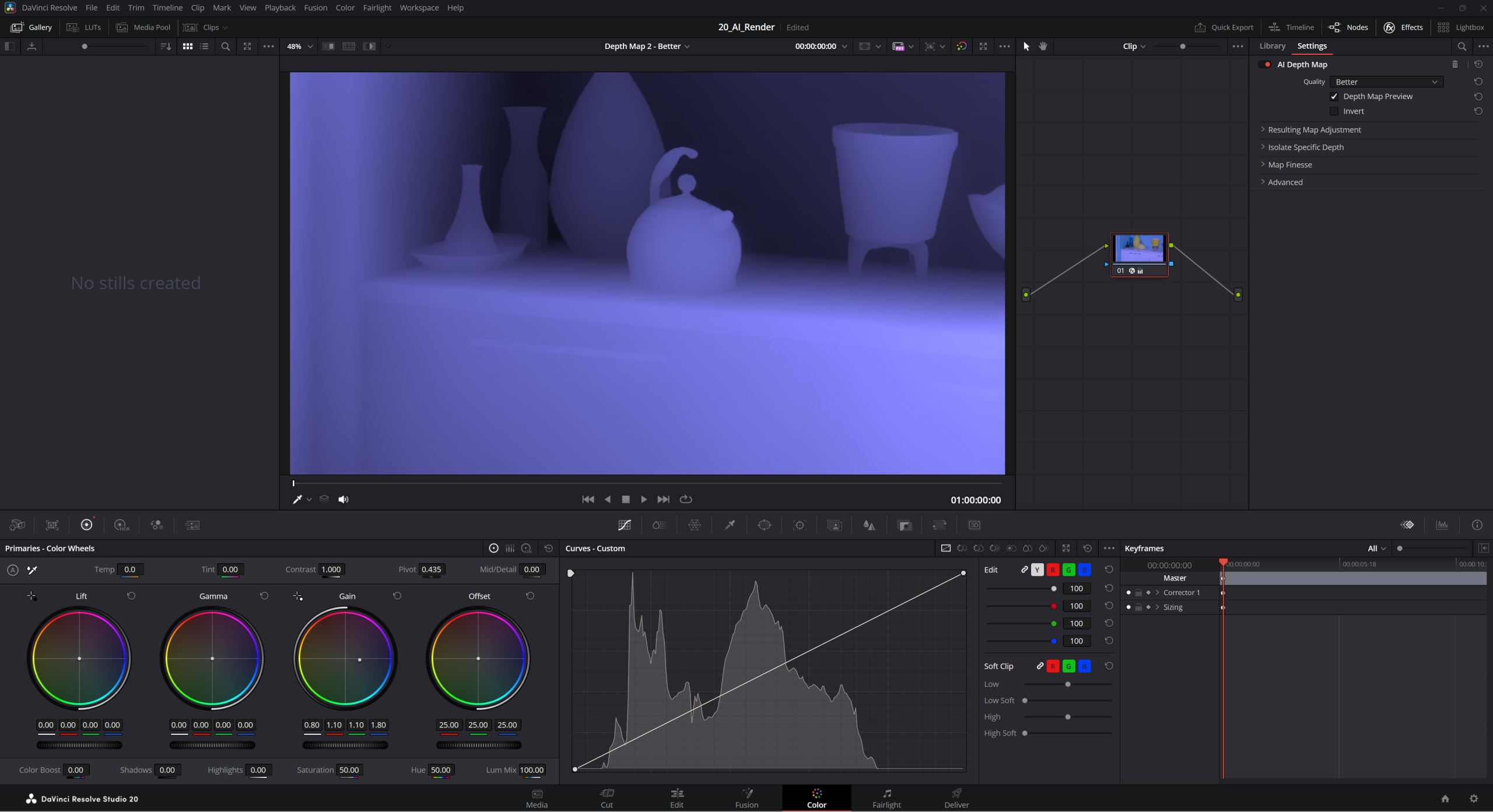This screenshot has height=812, width=1493.
Task: Open the Tracker palette
Action: point(799,525)
